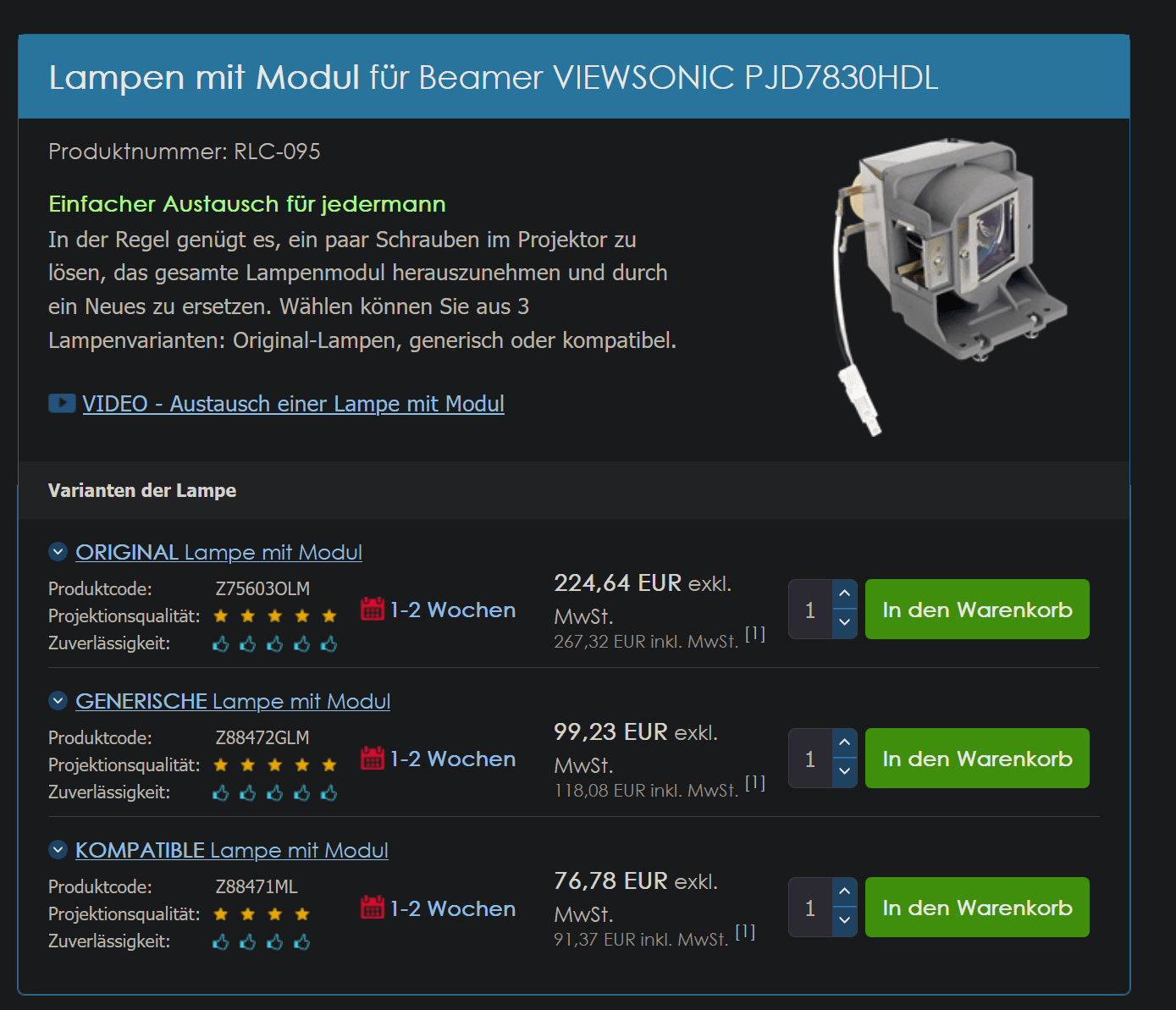Expand the ORIGINAL Lampe chevron icon

click(58, 552)
